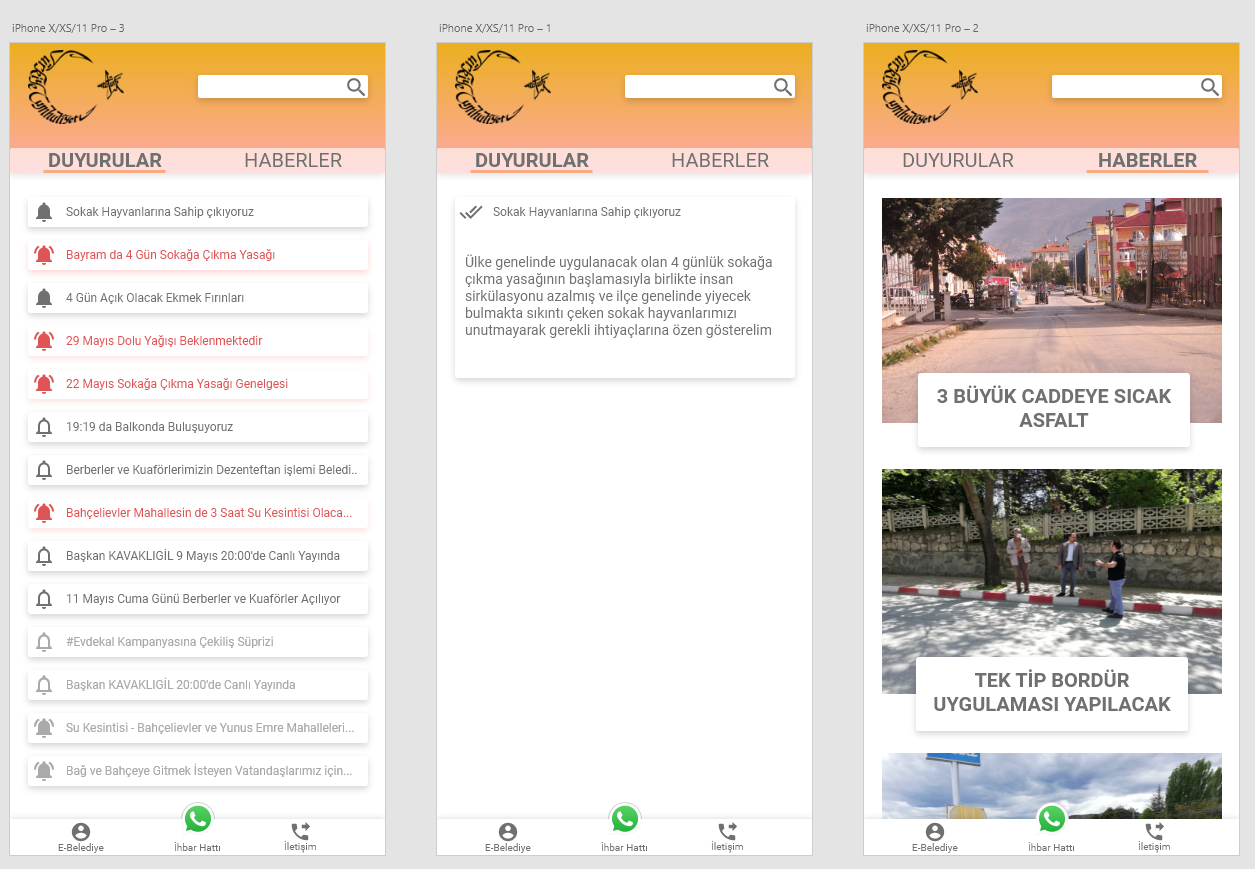Click bell icon beside Berberler ve Kuaförlerimizin Dezenteftan

(44, 470)
